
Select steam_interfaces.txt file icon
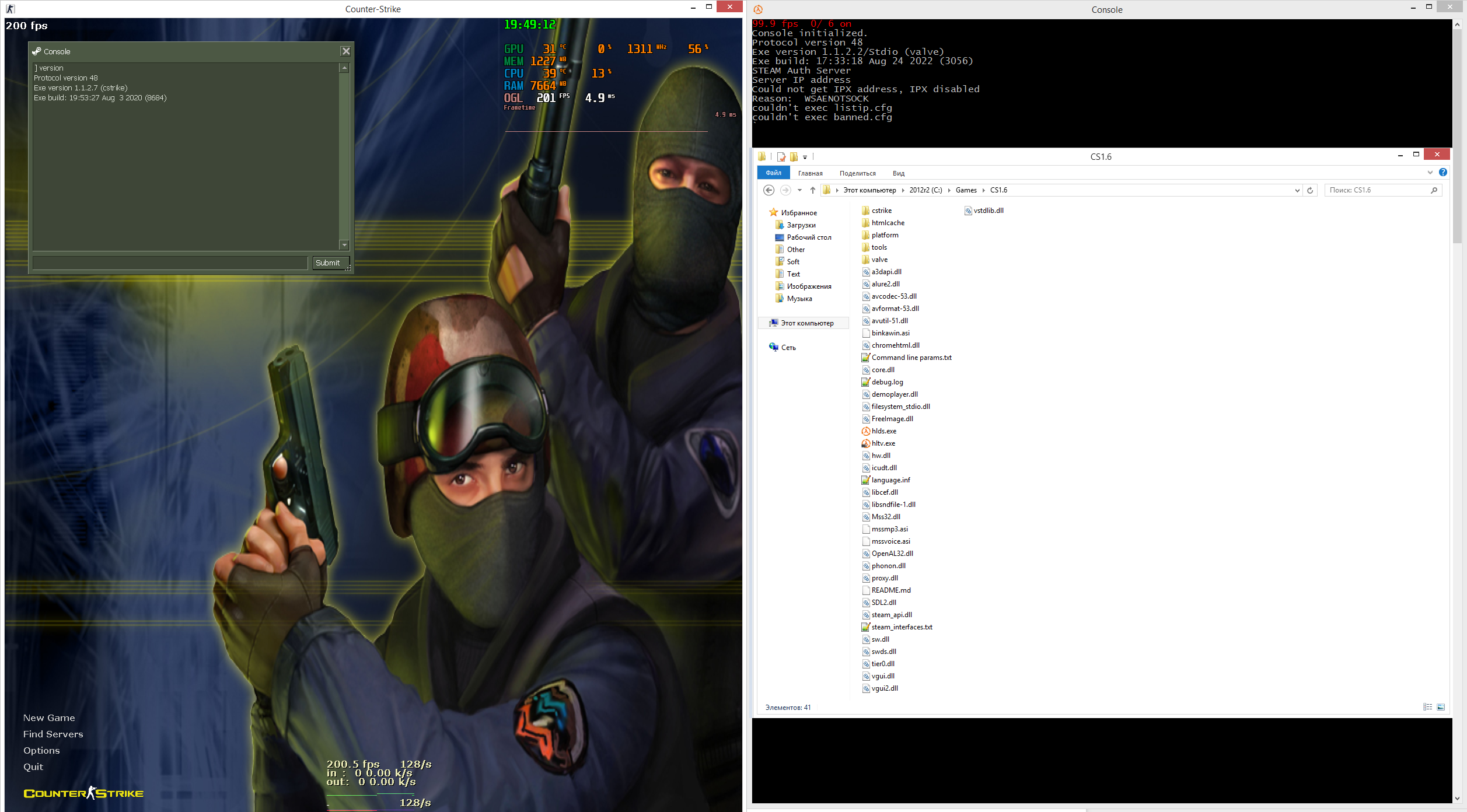pos(865,627)
